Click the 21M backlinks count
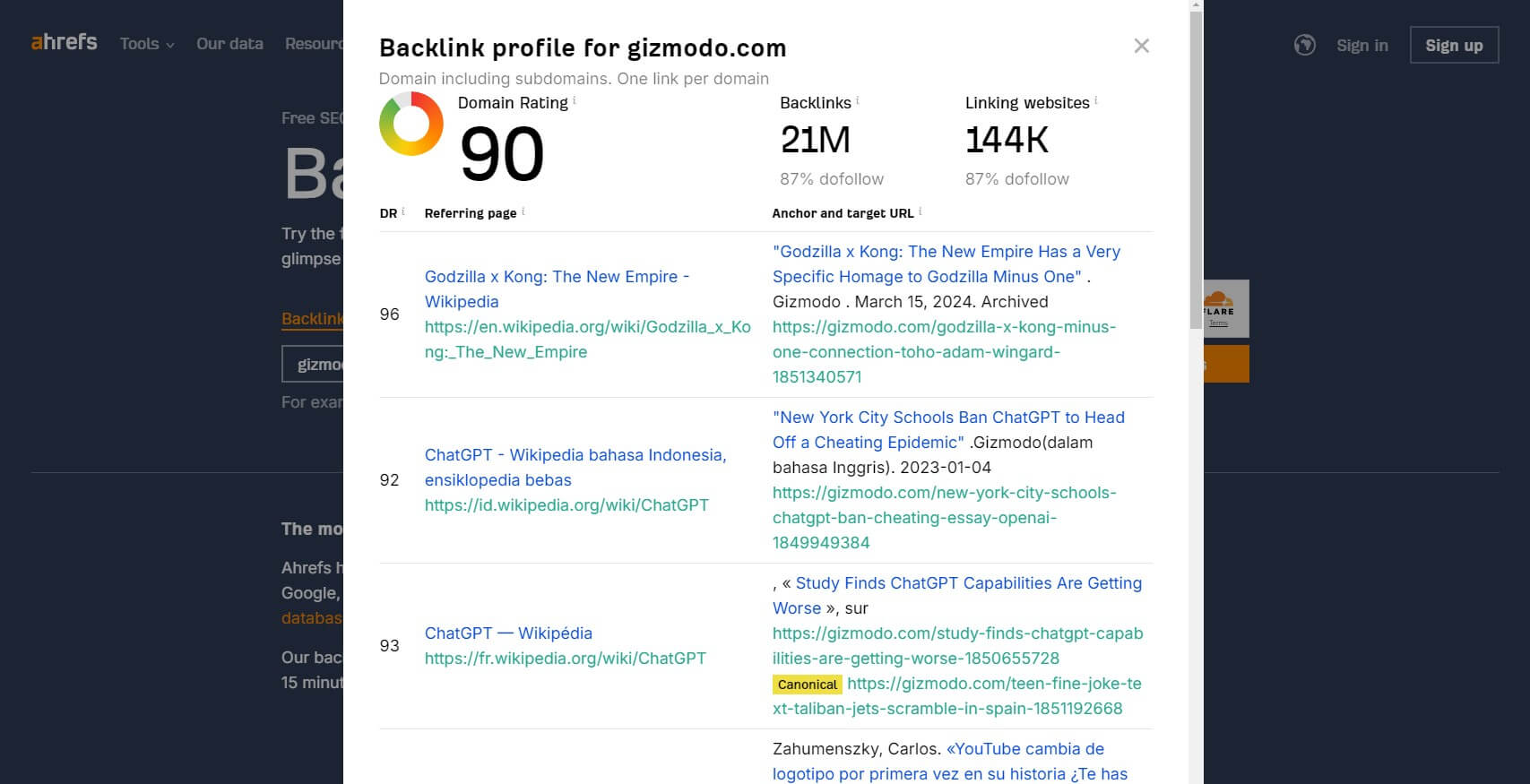The image size is (1530, 784). (815, 141)
